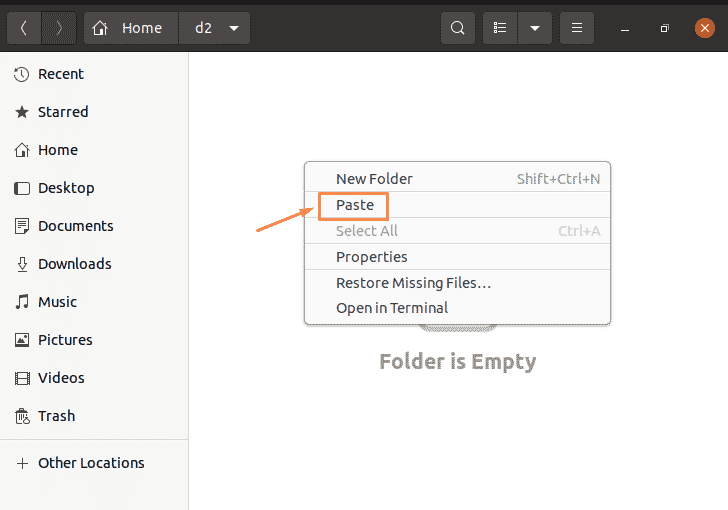Switch to list view icon
Viewport: 728px width, 510px height.
click(500, 28)
